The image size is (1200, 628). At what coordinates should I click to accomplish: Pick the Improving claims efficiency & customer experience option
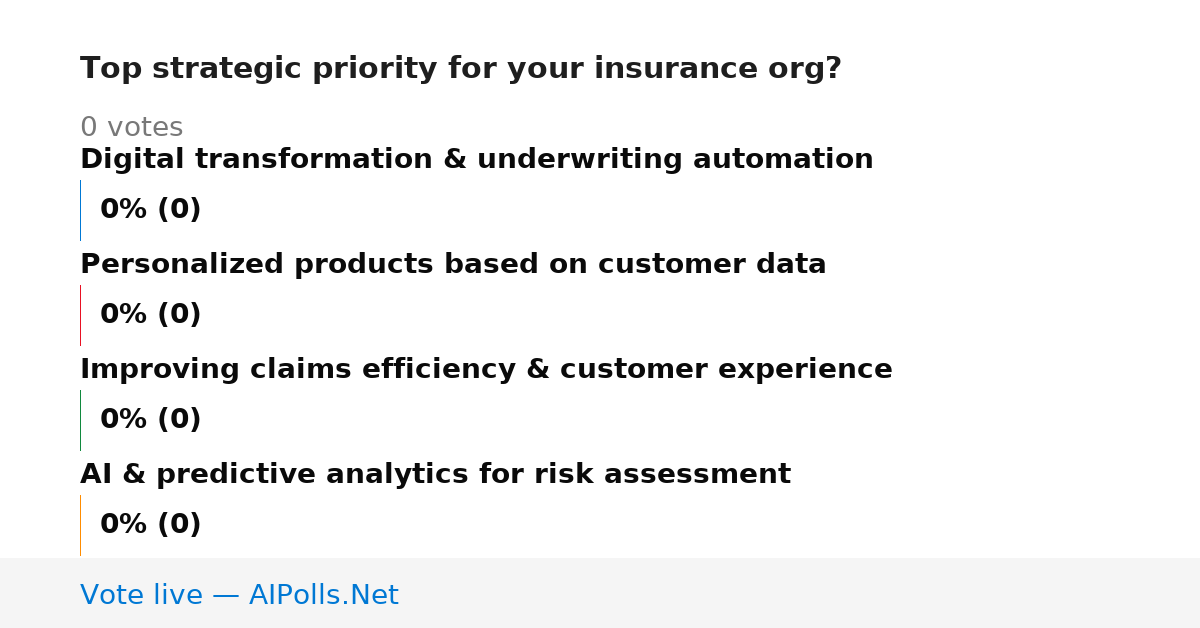pyautogui.click(x=486, y=370)
